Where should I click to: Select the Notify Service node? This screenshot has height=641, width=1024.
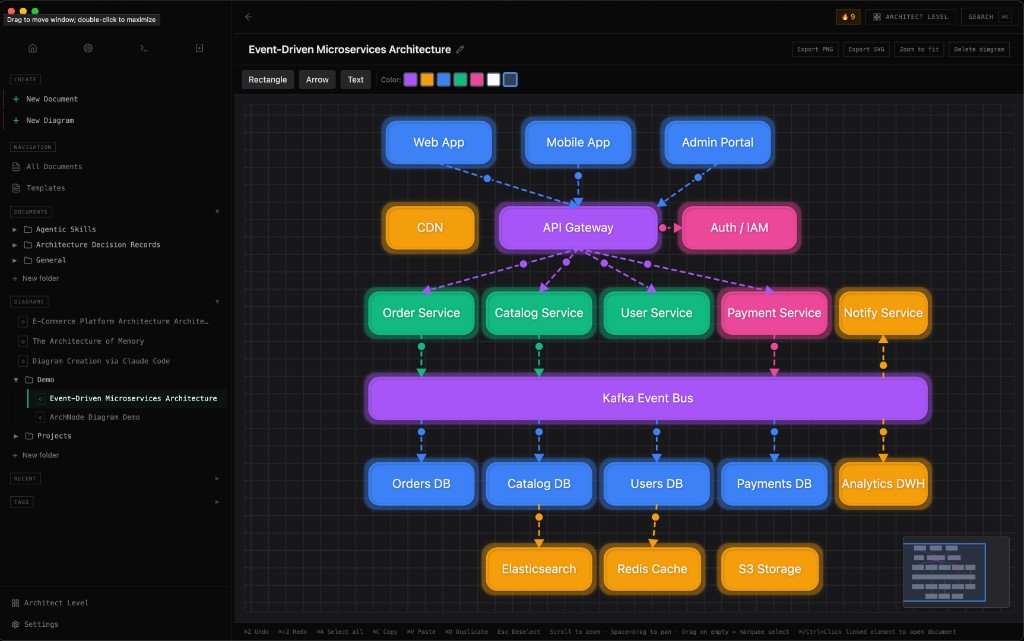click(883, 313)
